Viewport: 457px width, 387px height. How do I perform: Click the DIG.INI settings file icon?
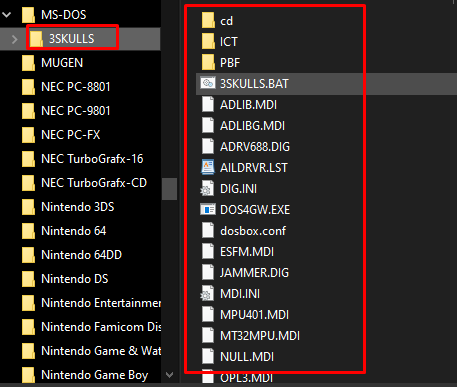coord(207,189)
